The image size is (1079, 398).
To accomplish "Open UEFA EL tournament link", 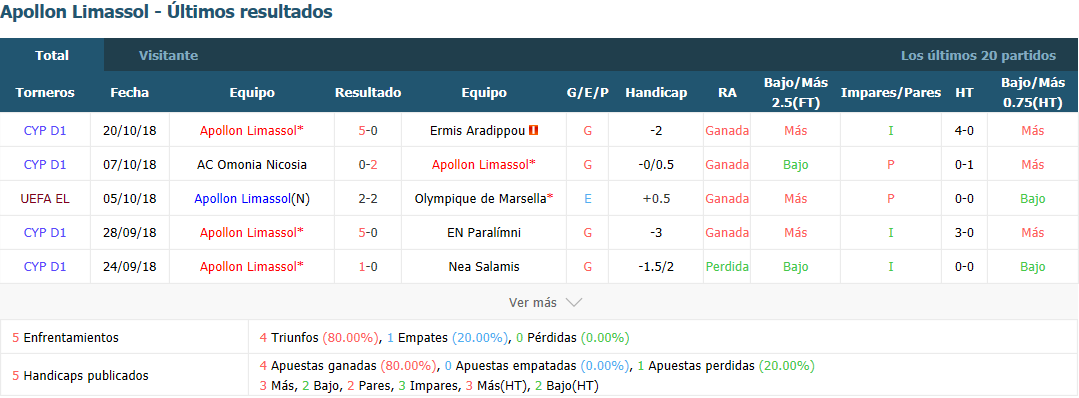I will 45,198.
